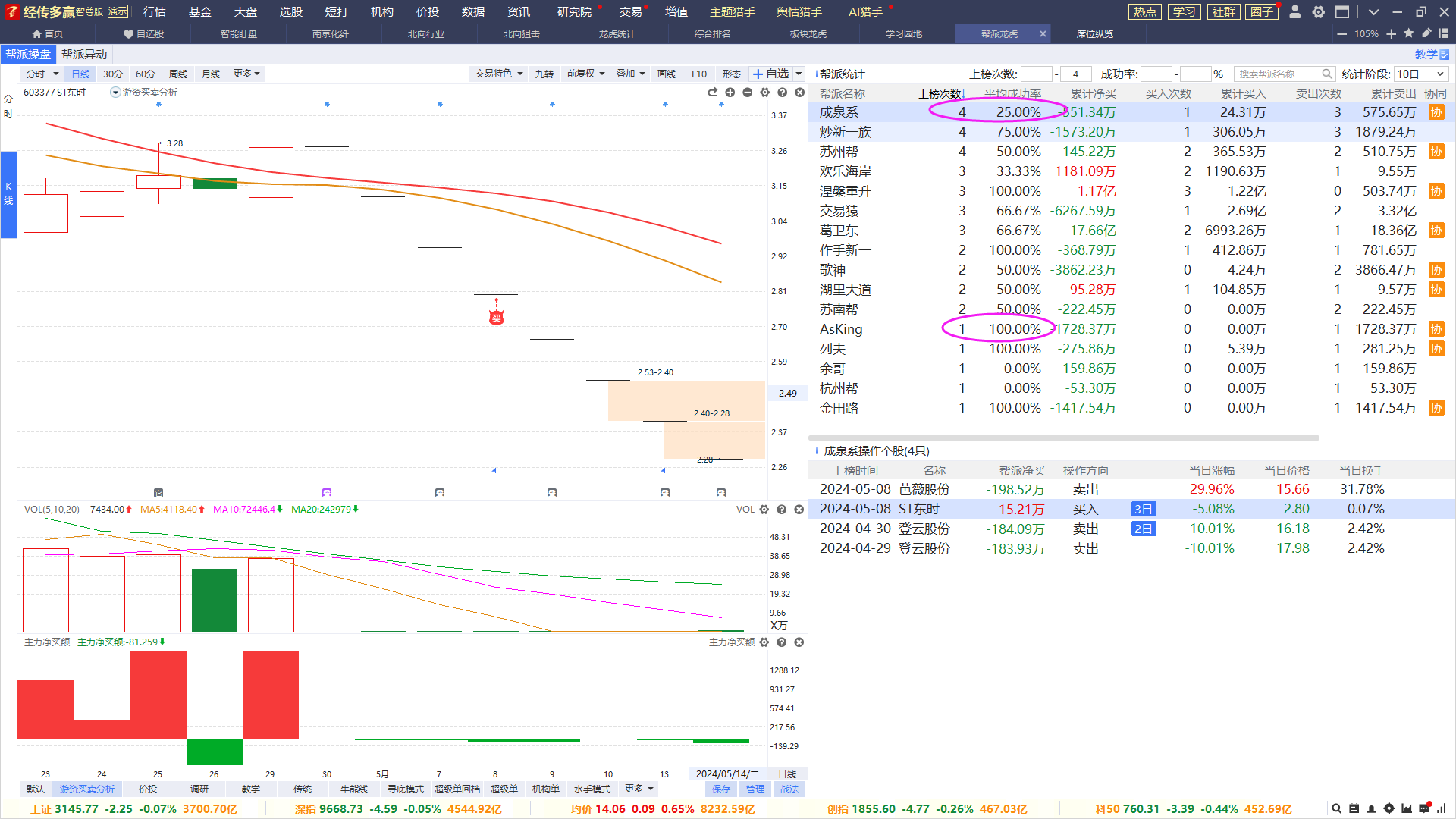Click the zoom-in plus icon on K-line chart
Image resolution: width=1456 pixels, height=819 pixels.
pos(730,93)
